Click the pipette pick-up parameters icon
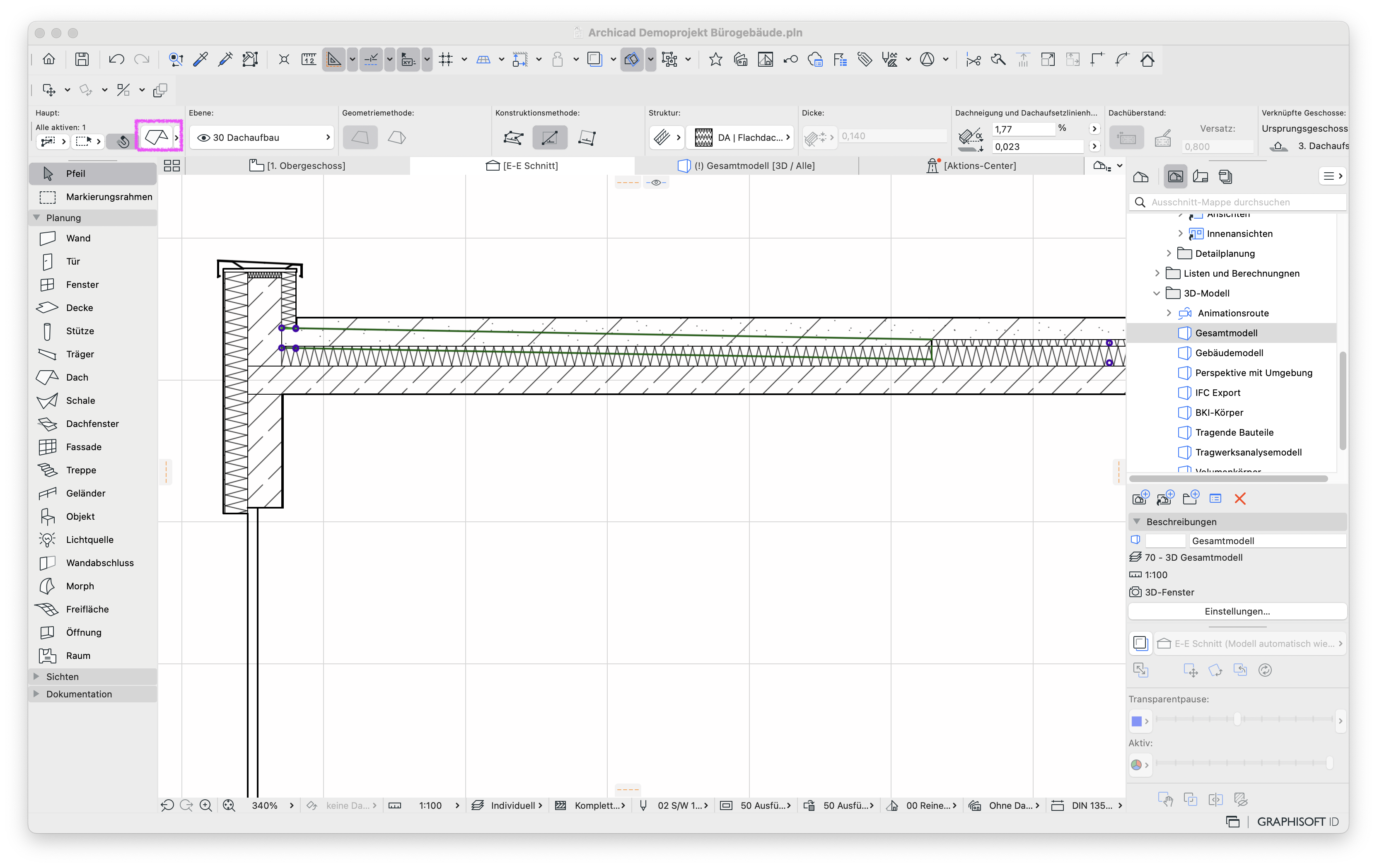 pos(201,59)
